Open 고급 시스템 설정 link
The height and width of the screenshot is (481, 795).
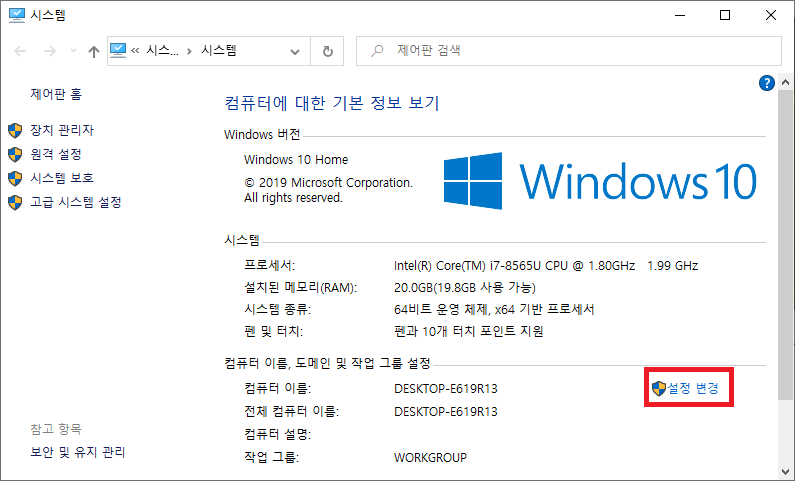76,202
